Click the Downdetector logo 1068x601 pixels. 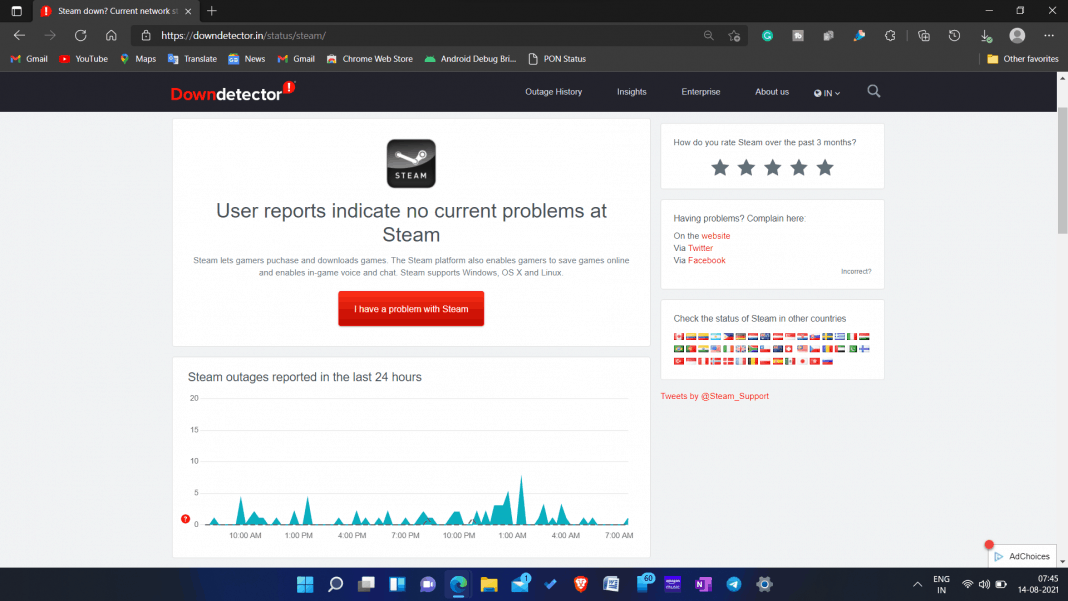(x=232, y=91)
